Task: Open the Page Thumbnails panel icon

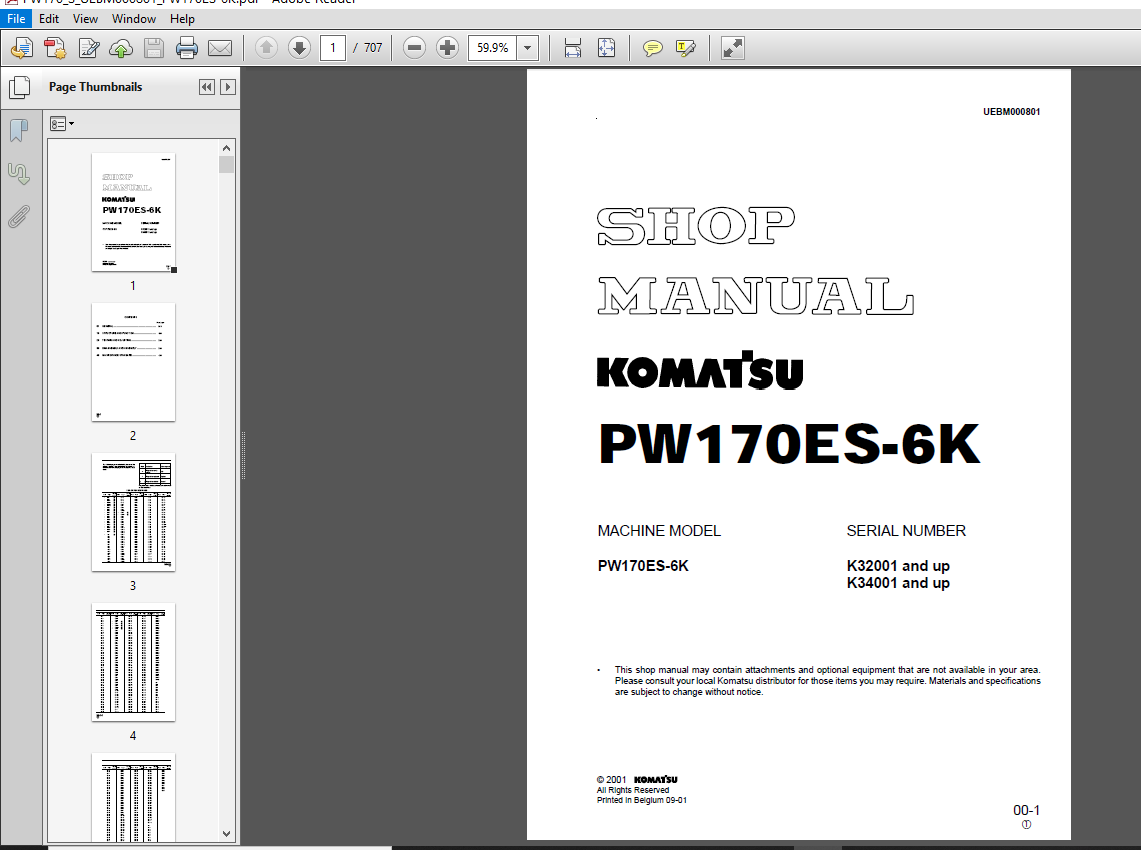Action: click(20, 87)
